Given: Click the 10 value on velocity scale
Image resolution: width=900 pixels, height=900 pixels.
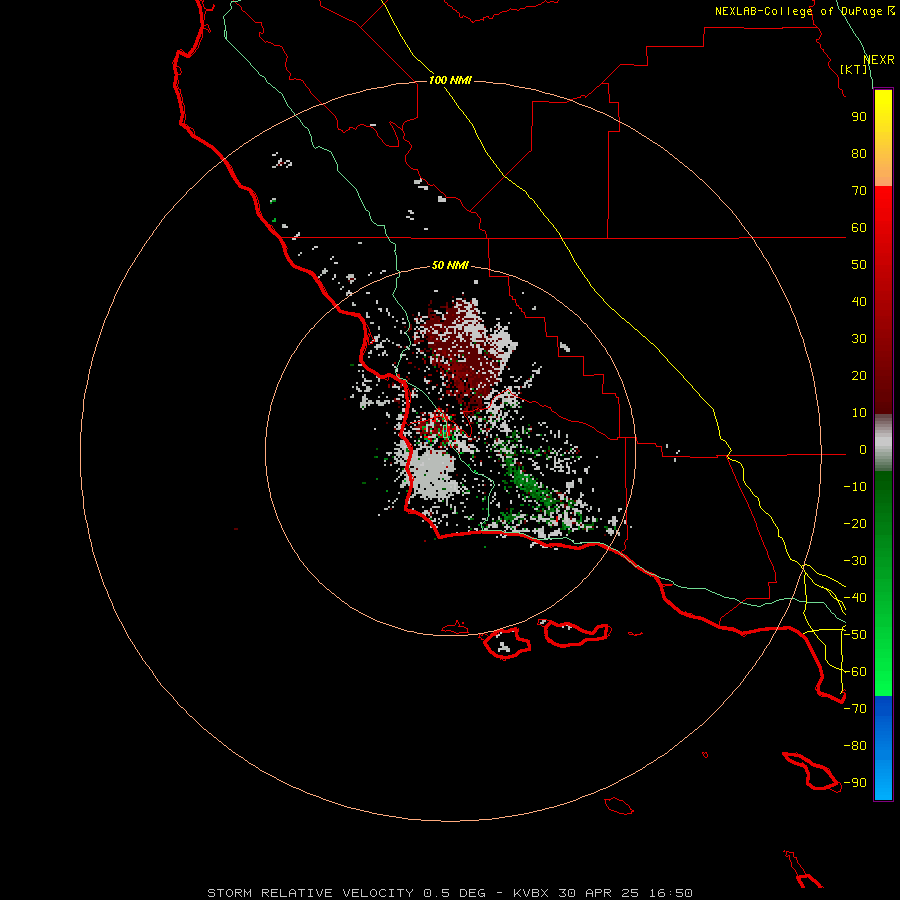Looking at the screenshot, I should (x=859, y=413).
